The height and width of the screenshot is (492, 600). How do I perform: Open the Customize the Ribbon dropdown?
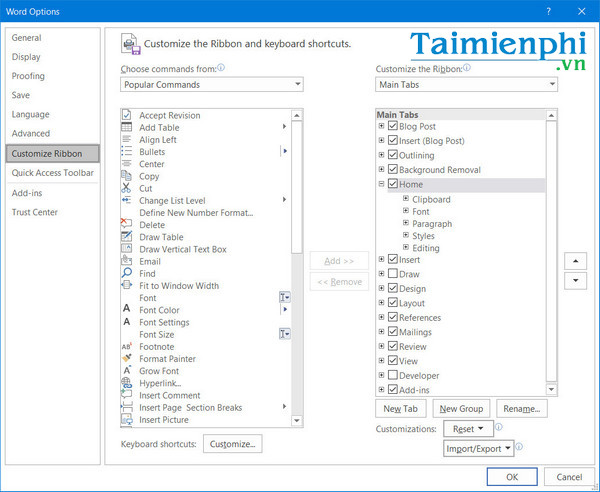(x=466, y=84)
